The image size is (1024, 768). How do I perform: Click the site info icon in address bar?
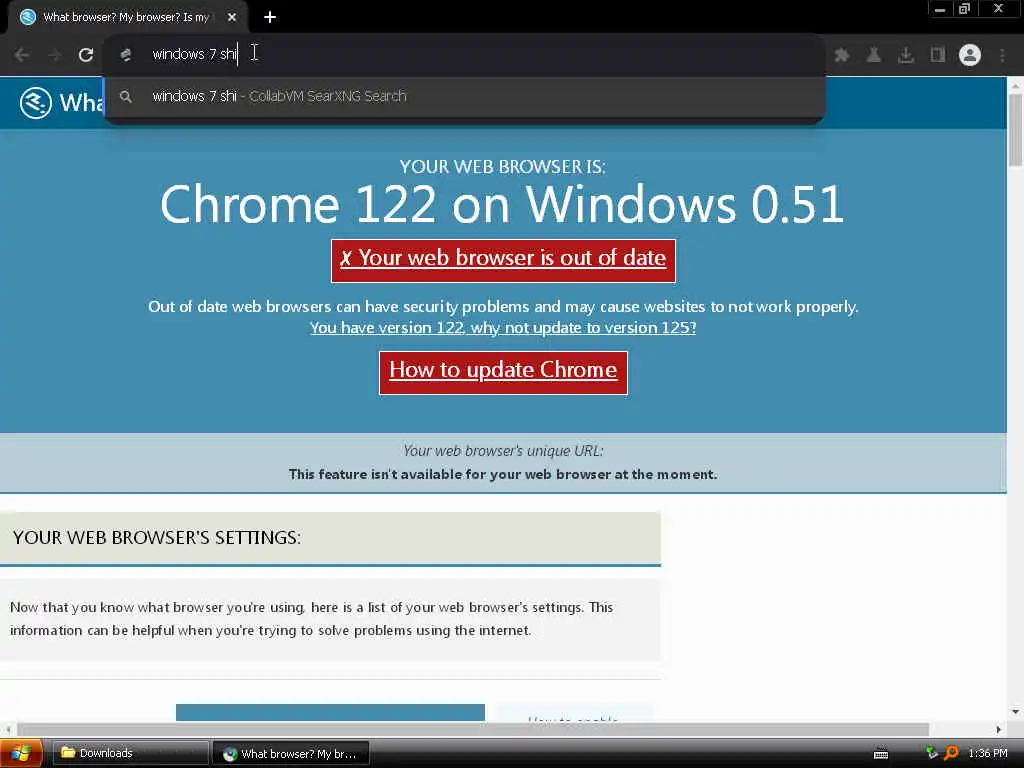pos(126,55)
